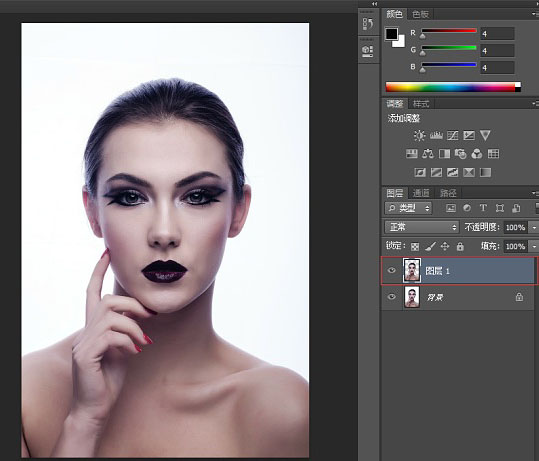Filter layers by smart objects
This screenshot has width=539, height=461.
click(x=516, y=208)
